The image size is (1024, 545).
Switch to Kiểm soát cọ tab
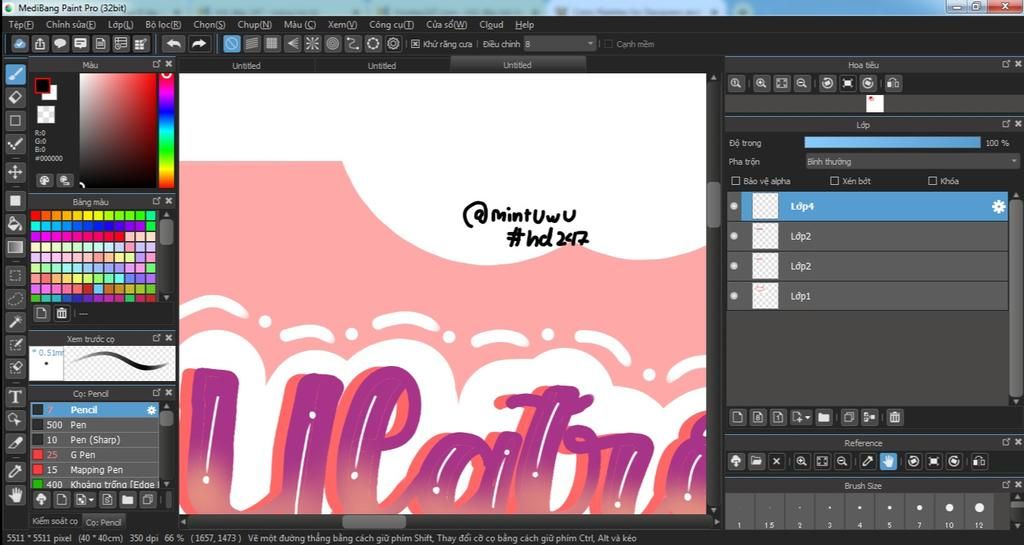55,521
